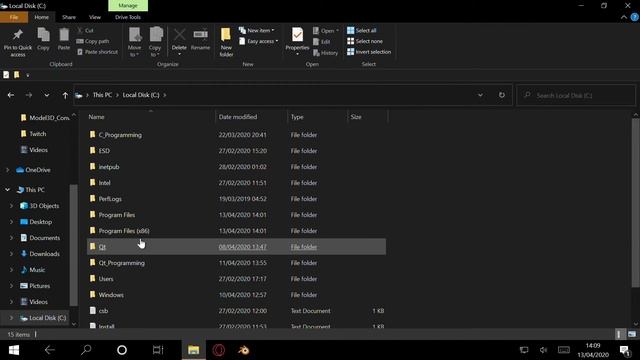Choose Copy path in Clipboard group

point(93,41)
